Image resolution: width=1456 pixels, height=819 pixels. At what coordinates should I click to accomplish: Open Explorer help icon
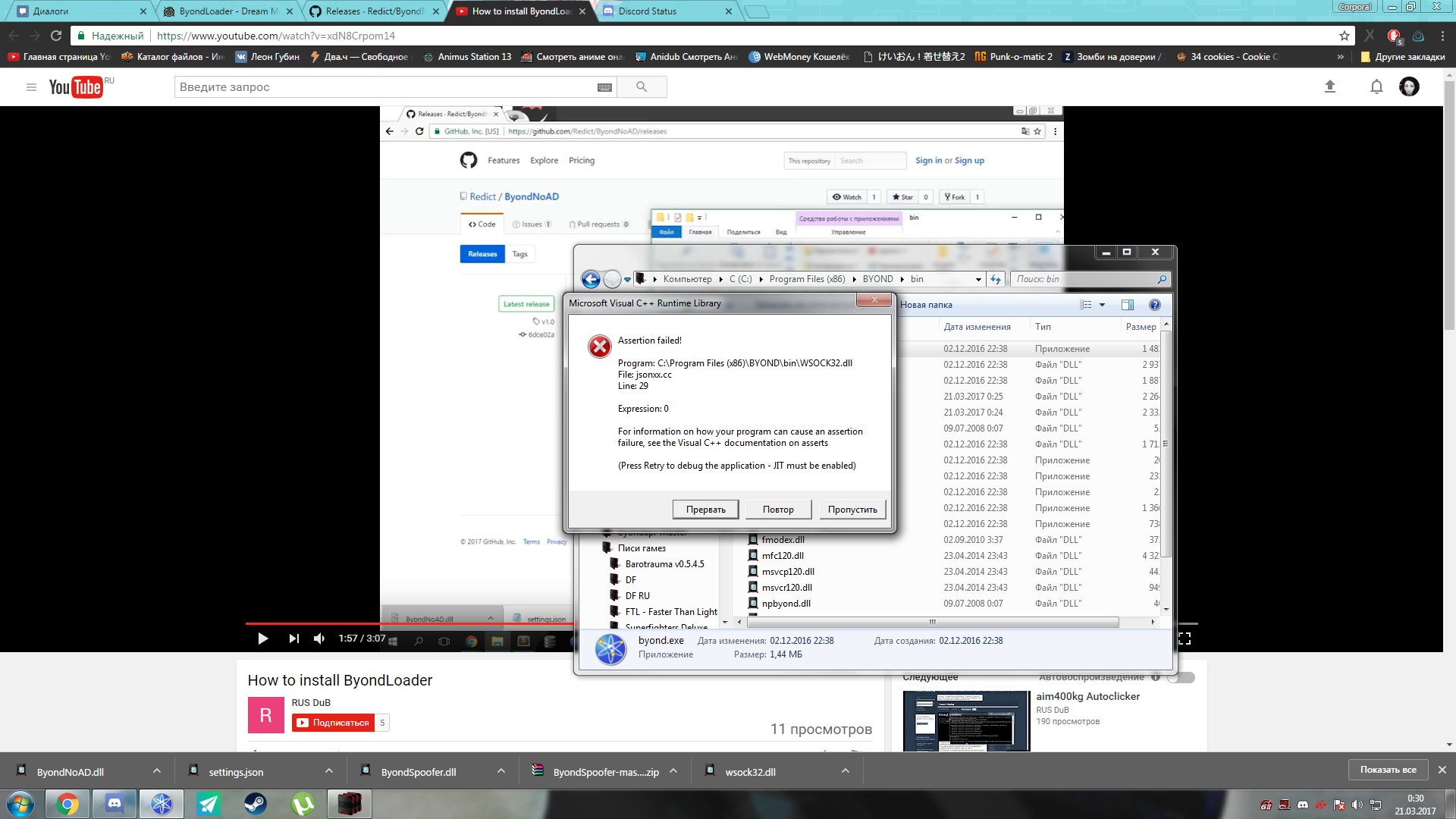1154,305
